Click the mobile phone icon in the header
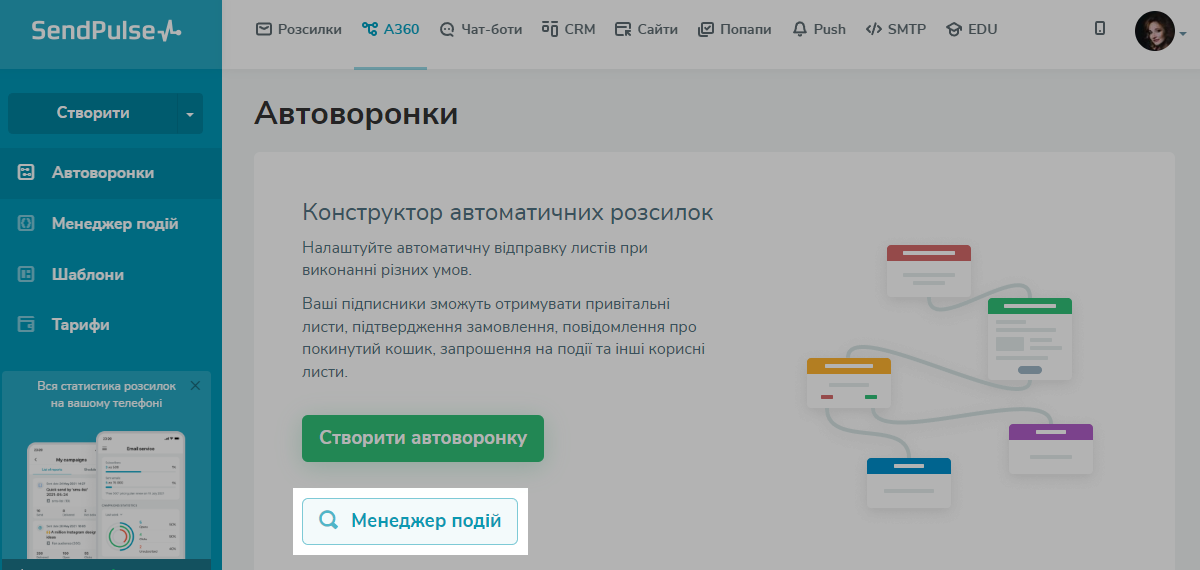This screenshot has height=570, width=1200. coord(1100,29)
